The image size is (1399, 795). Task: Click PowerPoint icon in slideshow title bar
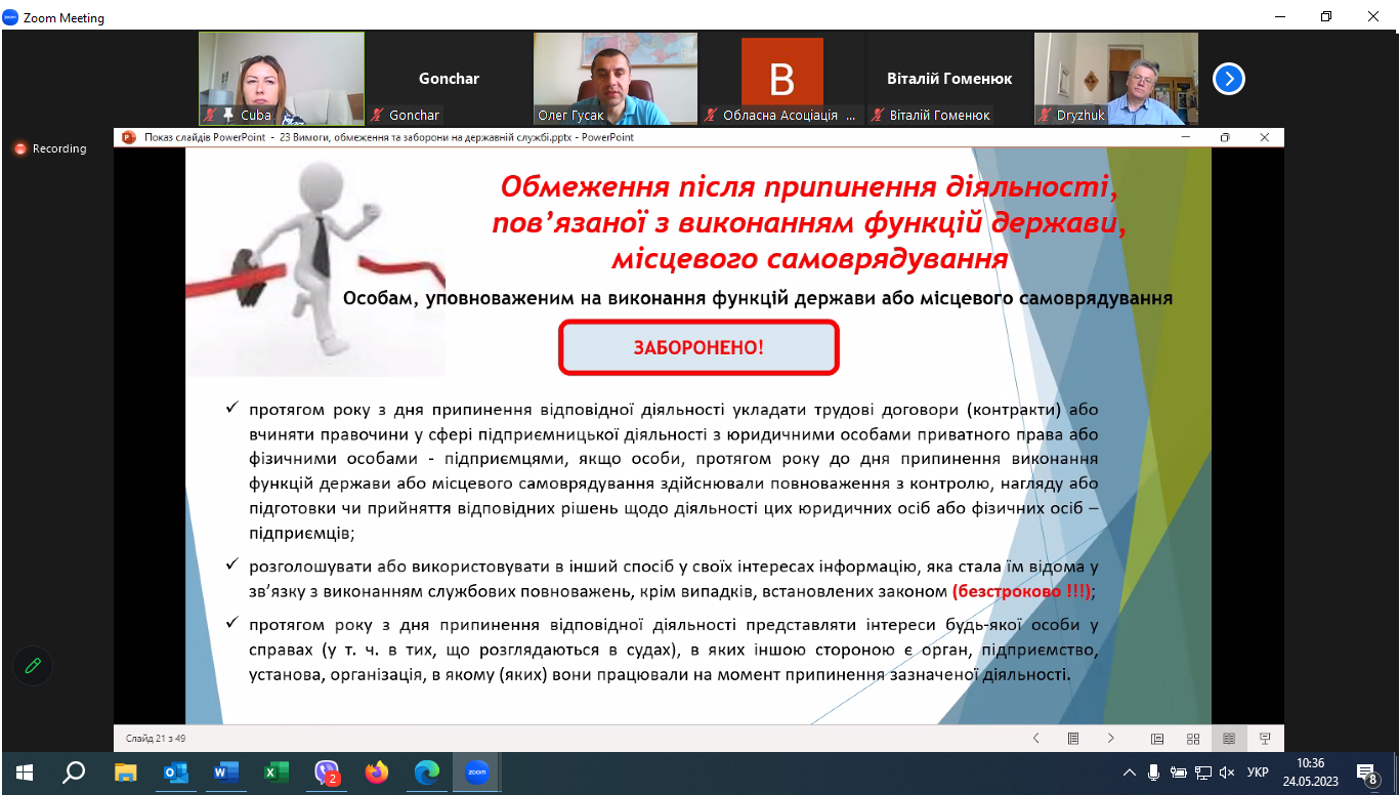[128, 138]
